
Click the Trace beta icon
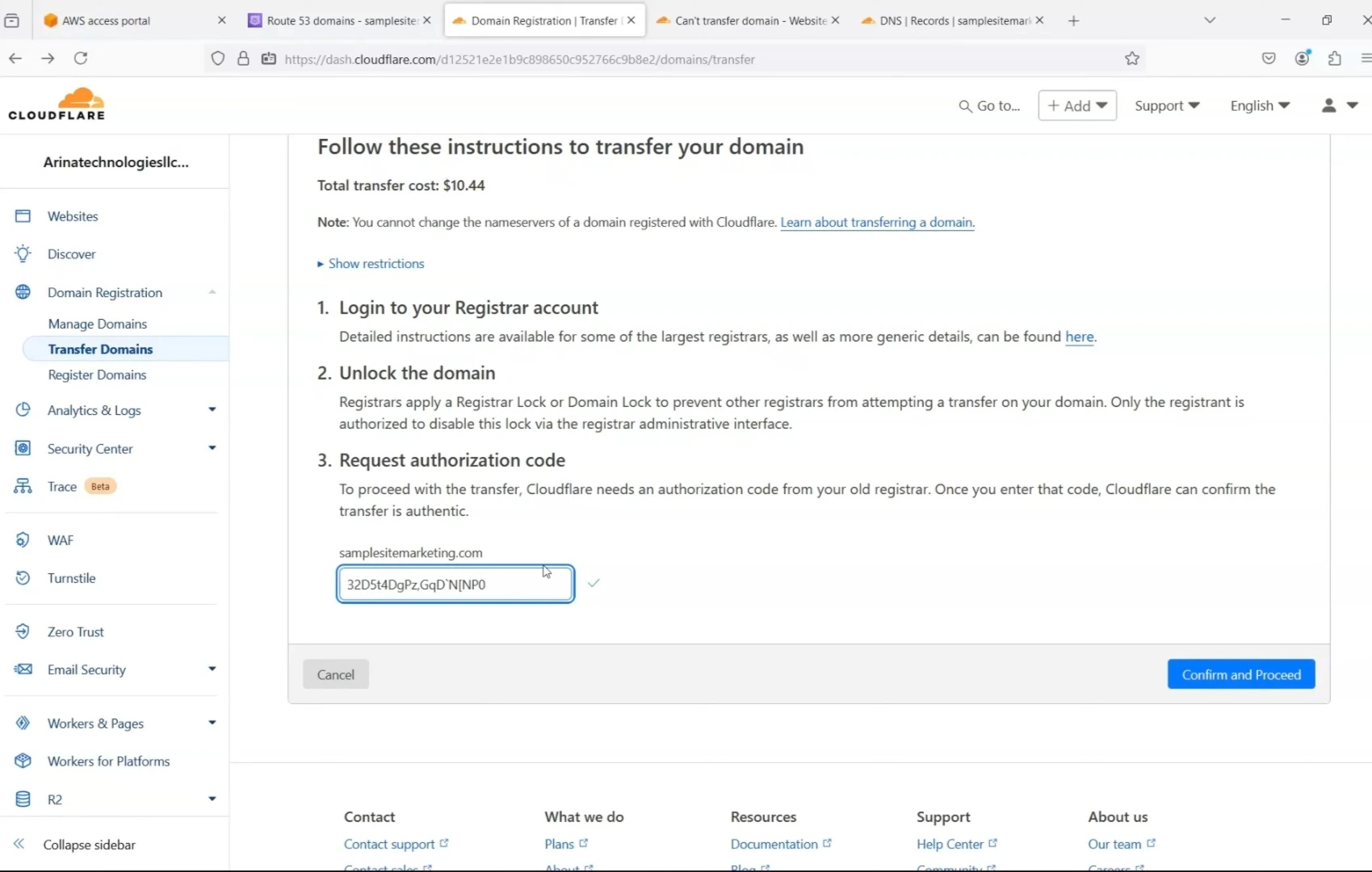coord(23,486)
